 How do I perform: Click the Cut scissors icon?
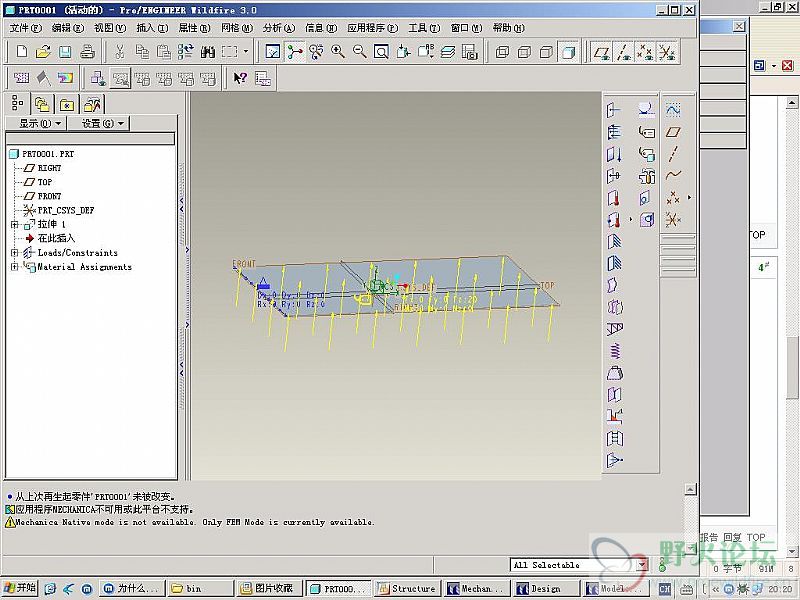coord(120,52)
